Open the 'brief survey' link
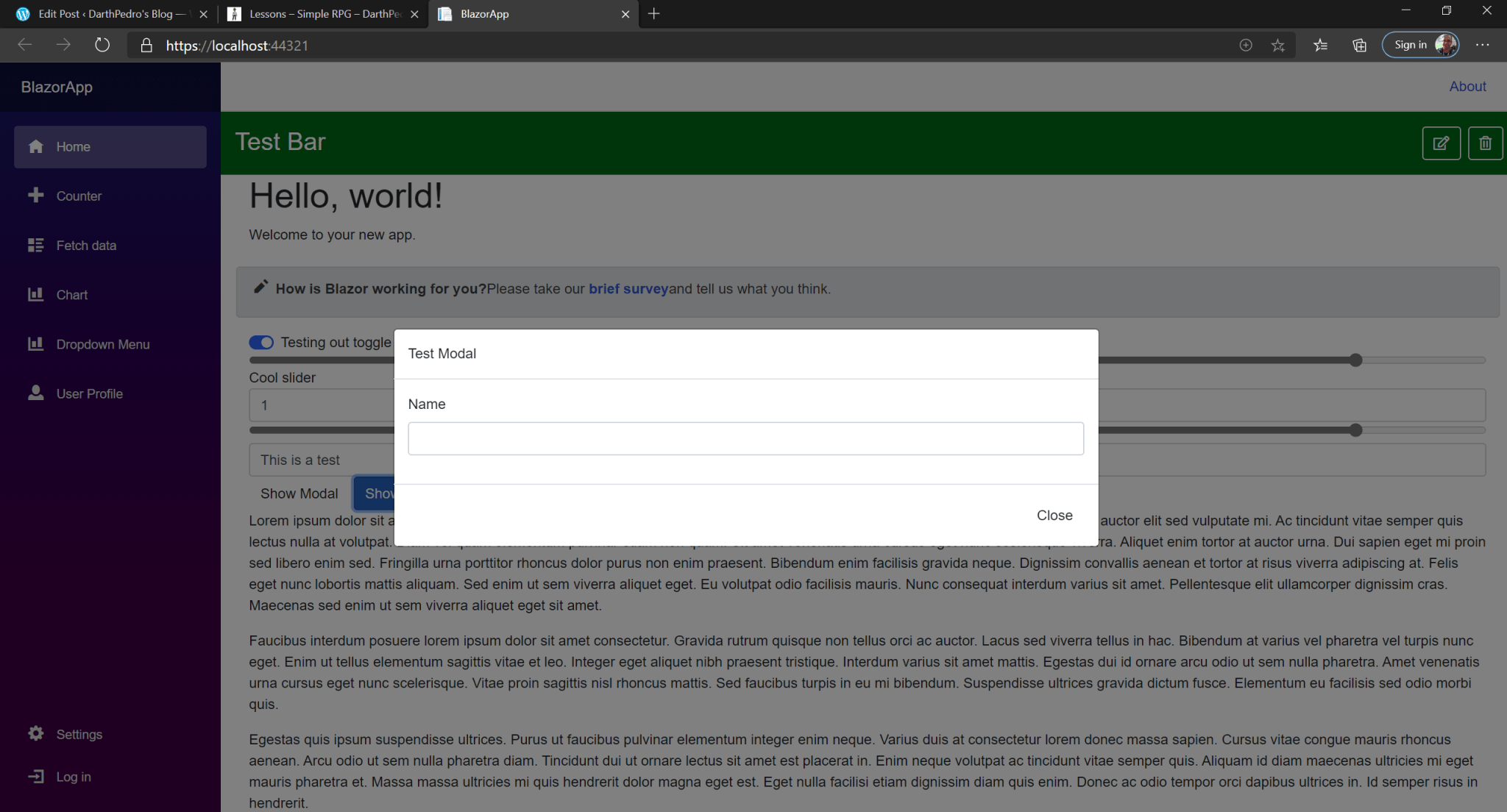The height and width of the screenshot is (812, 1507). coord(628,288)
